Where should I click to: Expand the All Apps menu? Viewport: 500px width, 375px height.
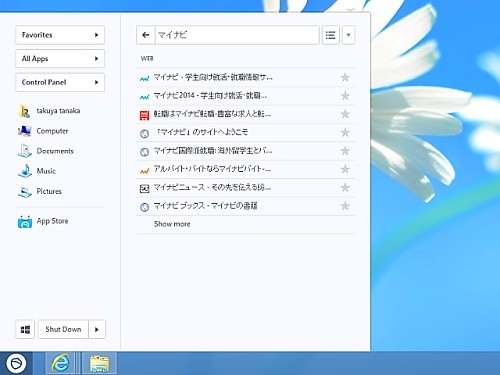pyautogui.click(x=60, y=58)
